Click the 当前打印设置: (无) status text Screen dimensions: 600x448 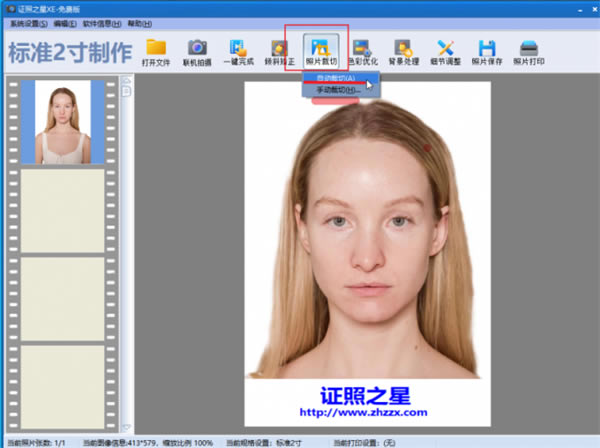click(x=364, y=443)
